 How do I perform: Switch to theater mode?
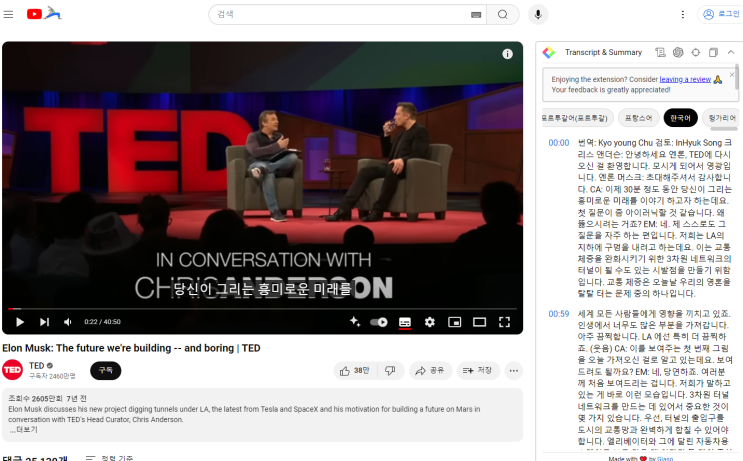point(480,322)
